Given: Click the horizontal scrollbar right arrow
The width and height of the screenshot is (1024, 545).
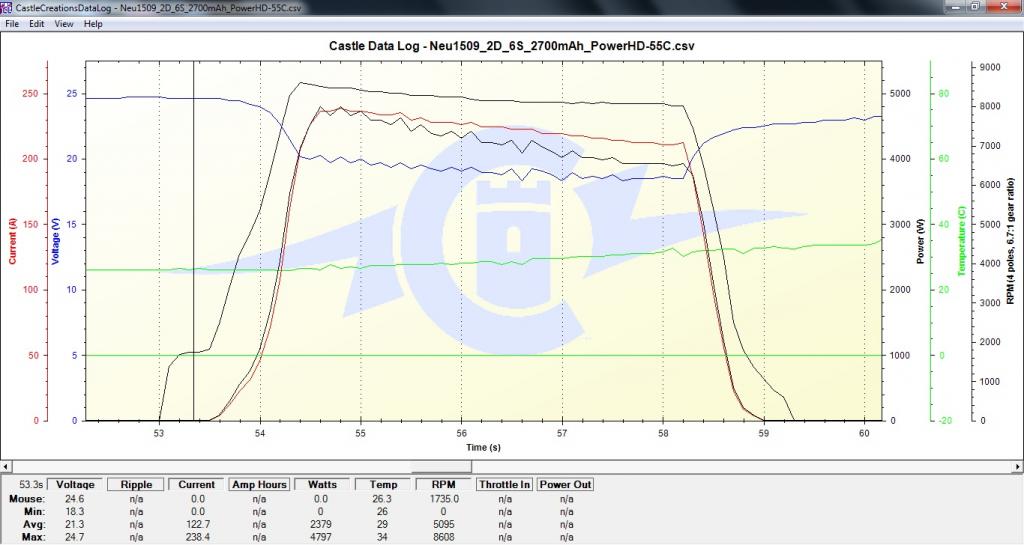Looking at the screenshot, I should click(1016, 466).
